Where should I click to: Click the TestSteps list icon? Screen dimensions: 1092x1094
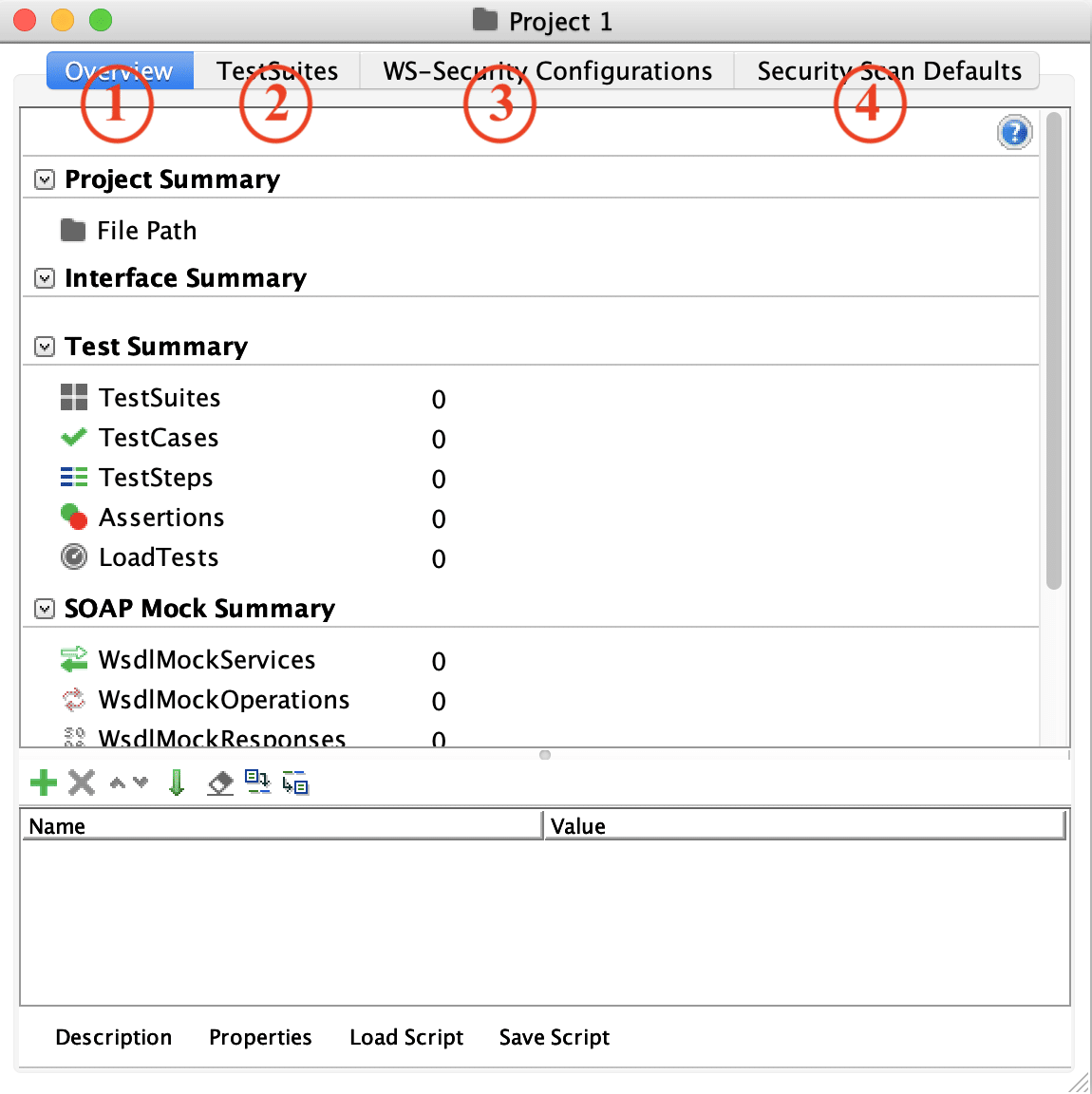pyautogui.click(x=74, y=478)
